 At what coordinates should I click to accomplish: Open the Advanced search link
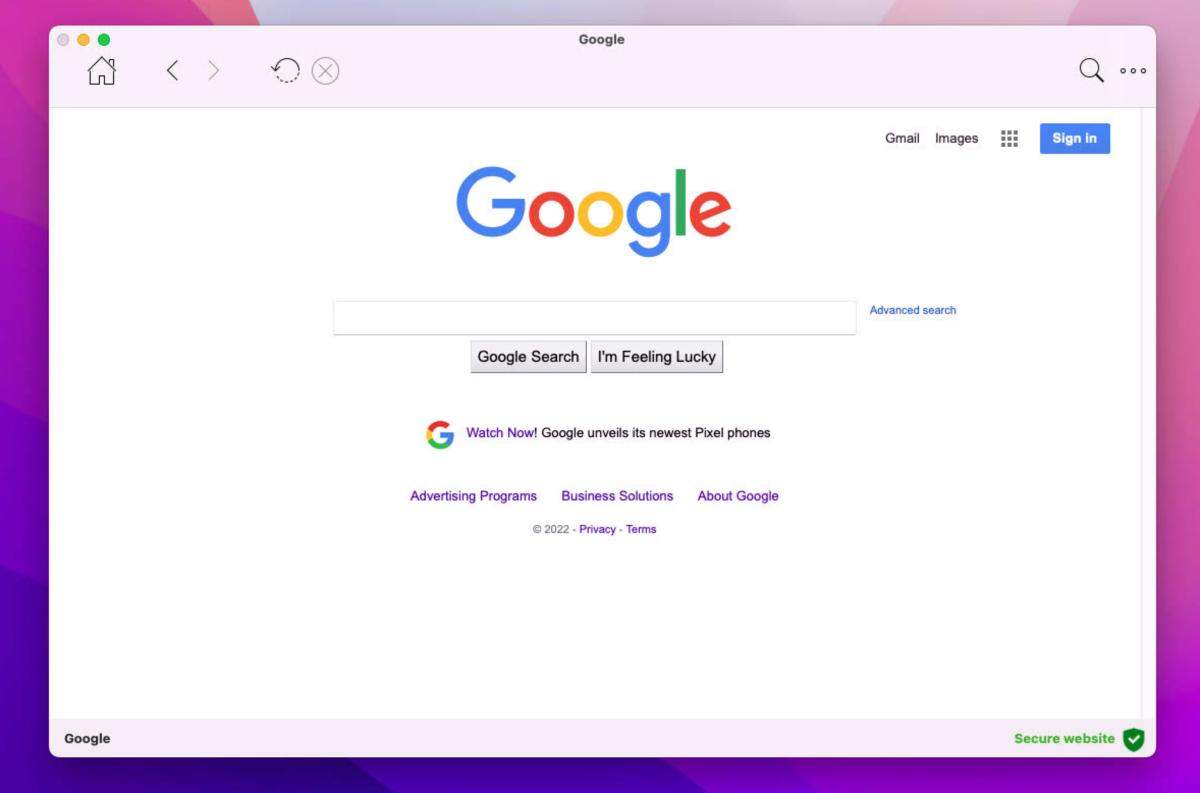coord(913,310)
